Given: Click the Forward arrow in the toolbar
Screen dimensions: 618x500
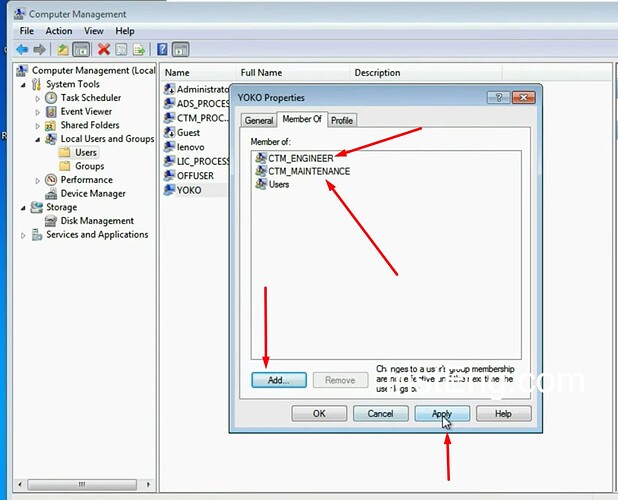Looking at the screenshot, I should pos(39,50).
